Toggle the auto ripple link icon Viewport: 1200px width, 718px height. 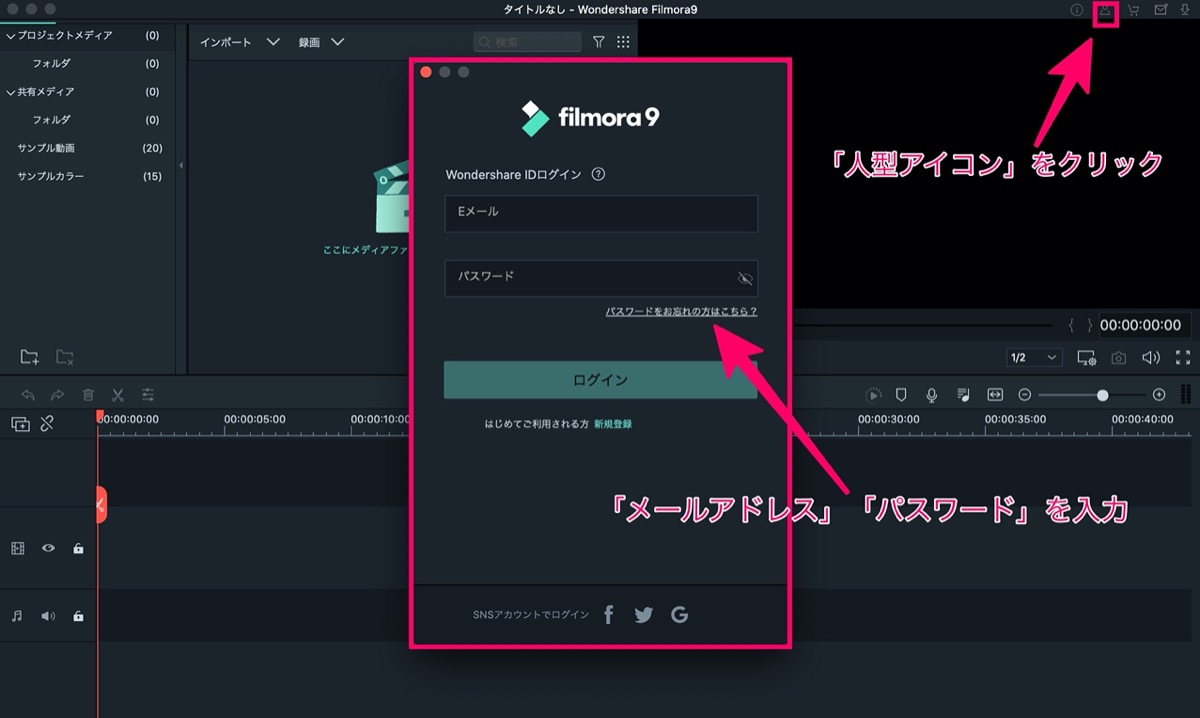coord(48,424)
